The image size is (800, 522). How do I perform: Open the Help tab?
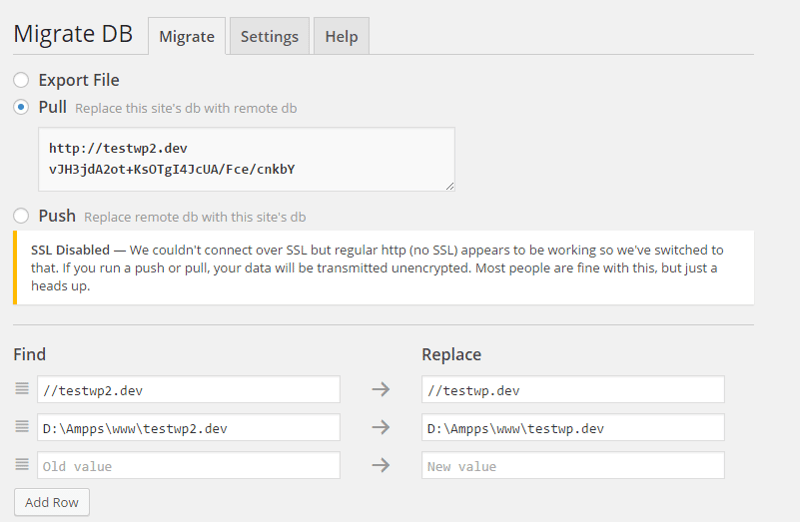(341, 36)
